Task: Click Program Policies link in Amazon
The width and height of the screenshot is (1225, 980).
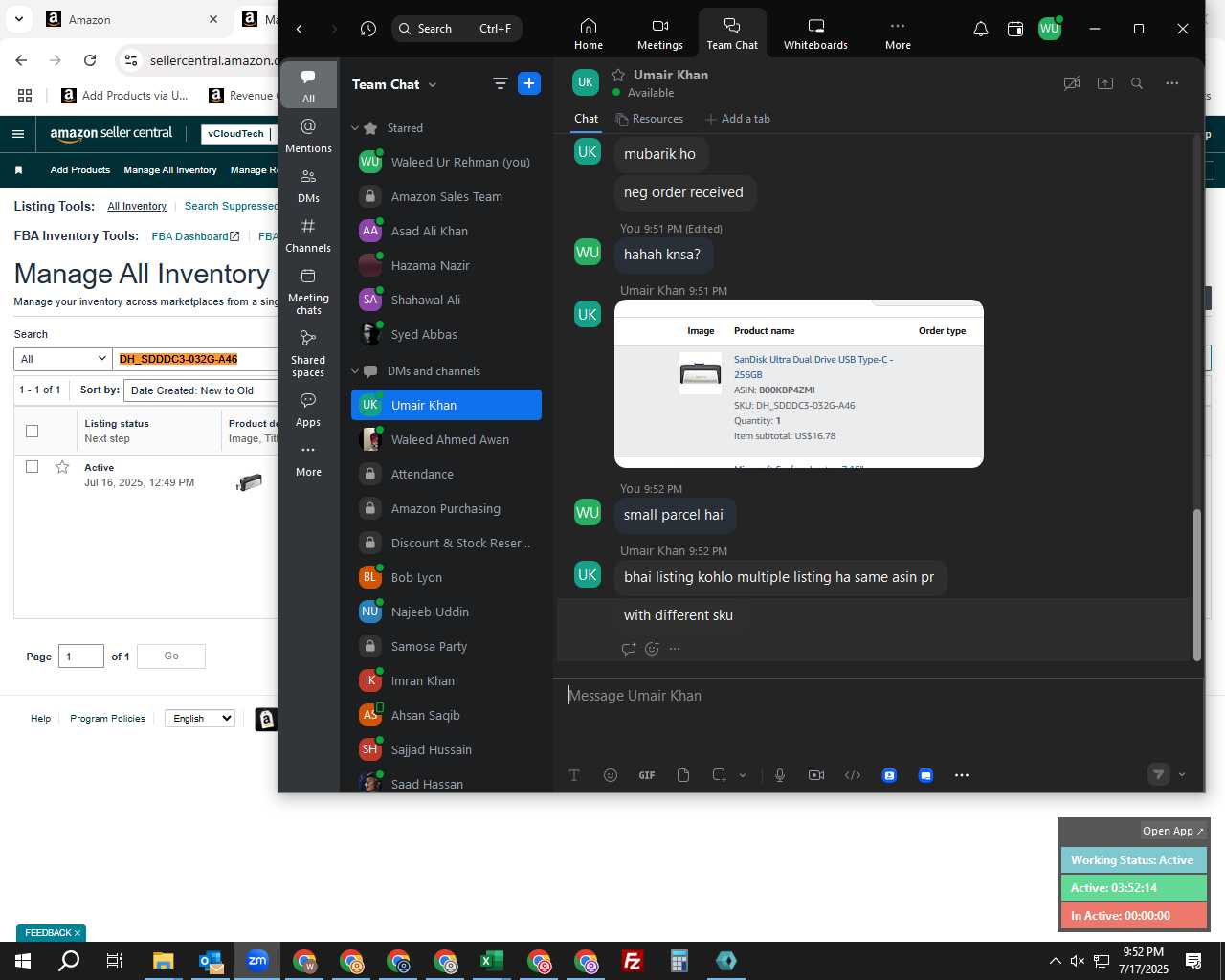Action: [x=107, y=718]
